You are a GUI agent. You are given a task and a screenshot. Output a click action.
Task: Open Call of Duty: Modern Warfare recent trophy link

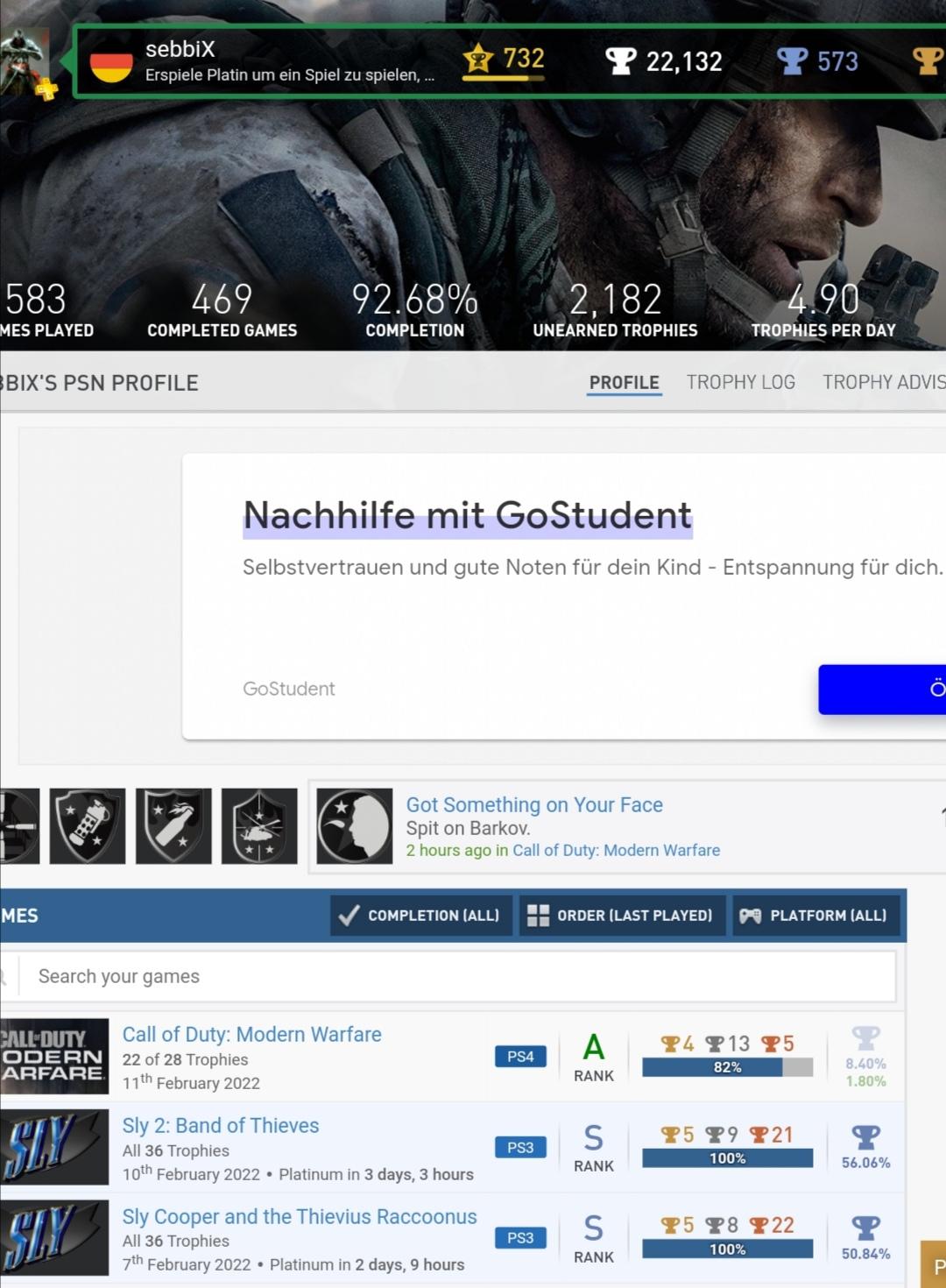[616, 850]
